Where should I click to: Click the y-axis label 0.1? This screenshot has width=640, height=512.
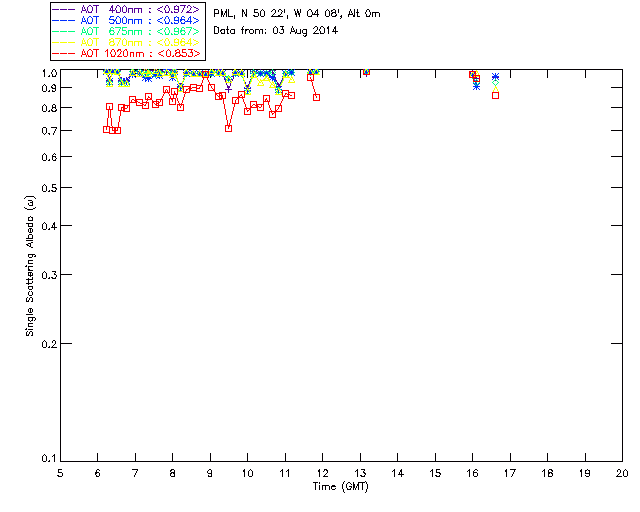point(49,459)
